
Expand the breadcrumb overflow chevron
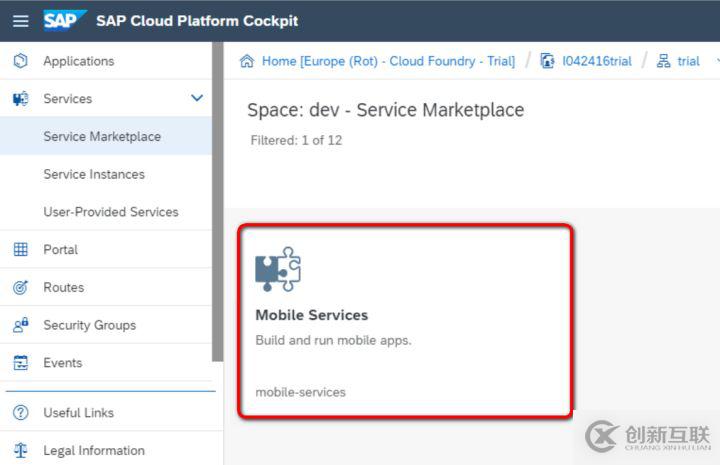717,61
